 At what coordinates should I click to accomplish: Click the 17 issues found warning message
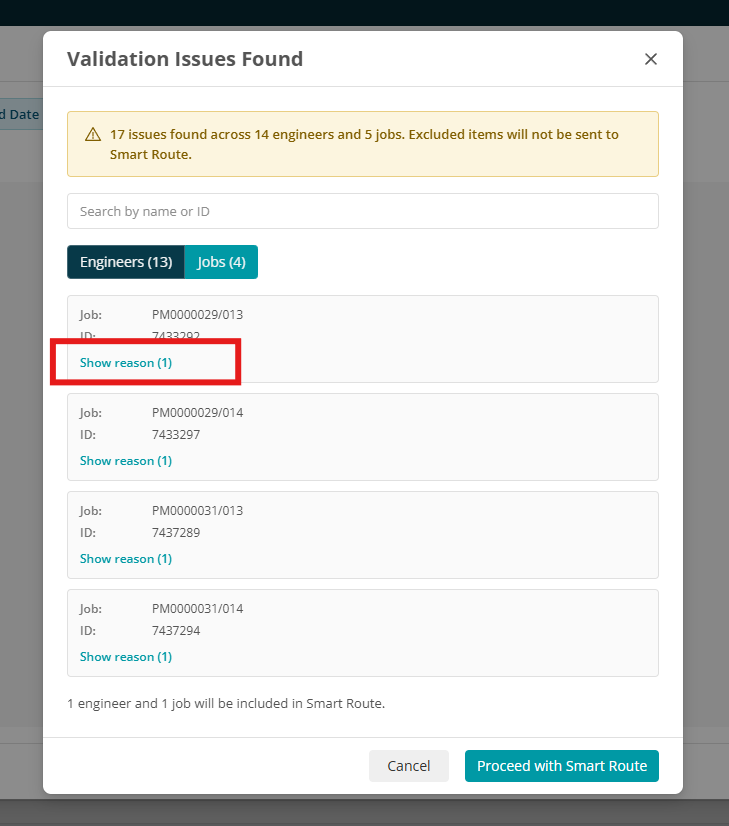click(364, 144)
